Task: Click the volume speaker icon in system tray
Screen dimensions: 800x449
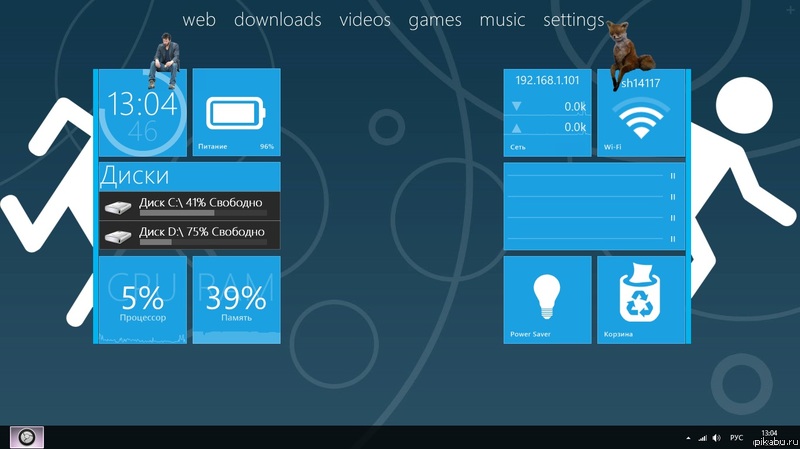Action: (x=715, y=438)
